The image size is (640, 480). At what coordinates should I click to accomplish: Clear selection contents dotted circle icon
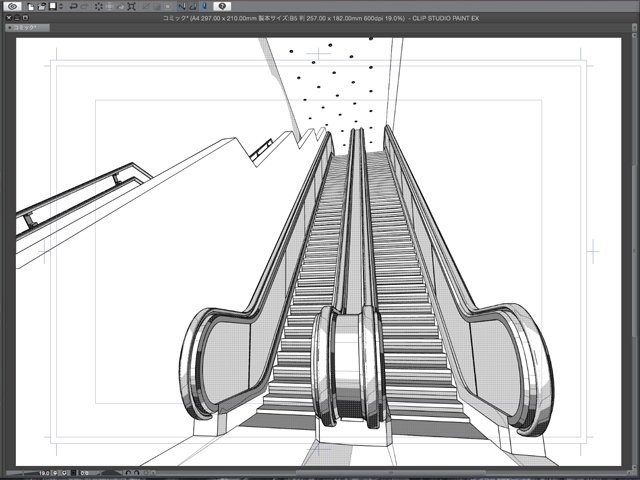99,6
